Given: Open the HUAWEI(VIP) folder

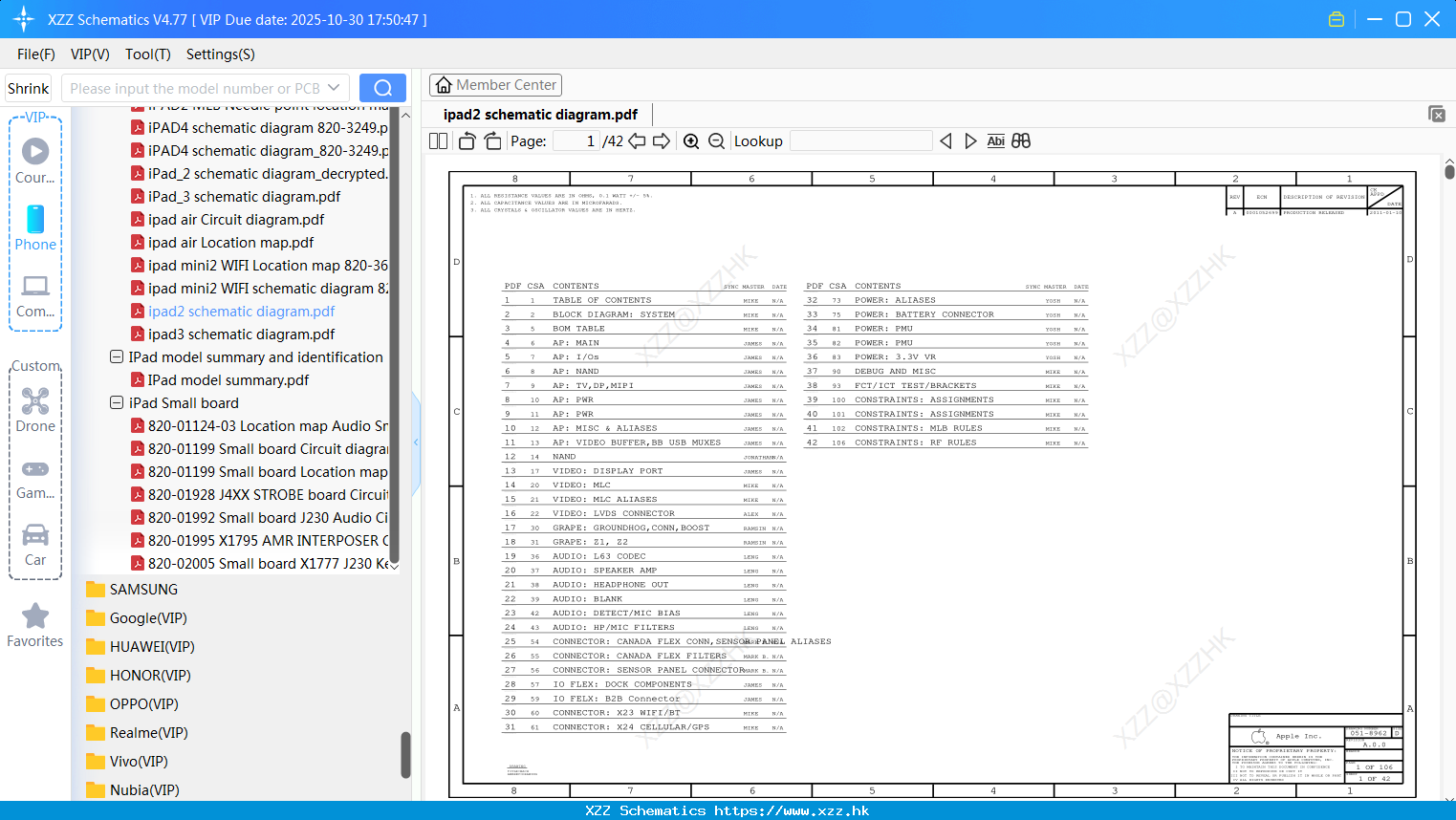Looking at the screenshot, I should click(141, 646).
